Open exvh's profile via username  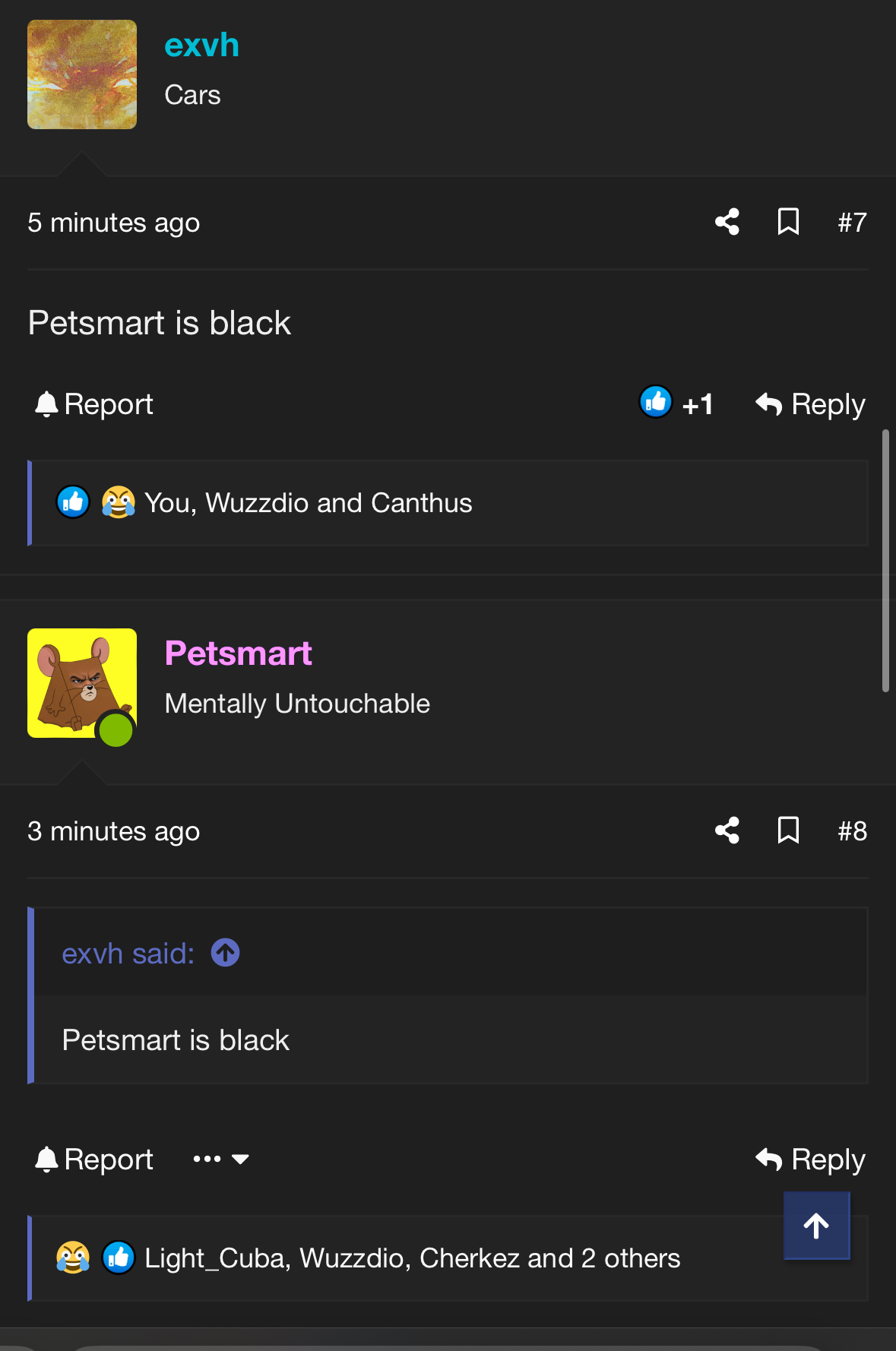click(201, 46)
